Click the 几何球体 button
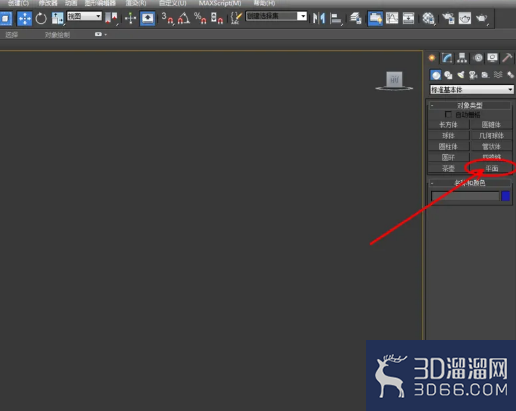The height and width of the screenshot is (411, 516). pos(491,136)
